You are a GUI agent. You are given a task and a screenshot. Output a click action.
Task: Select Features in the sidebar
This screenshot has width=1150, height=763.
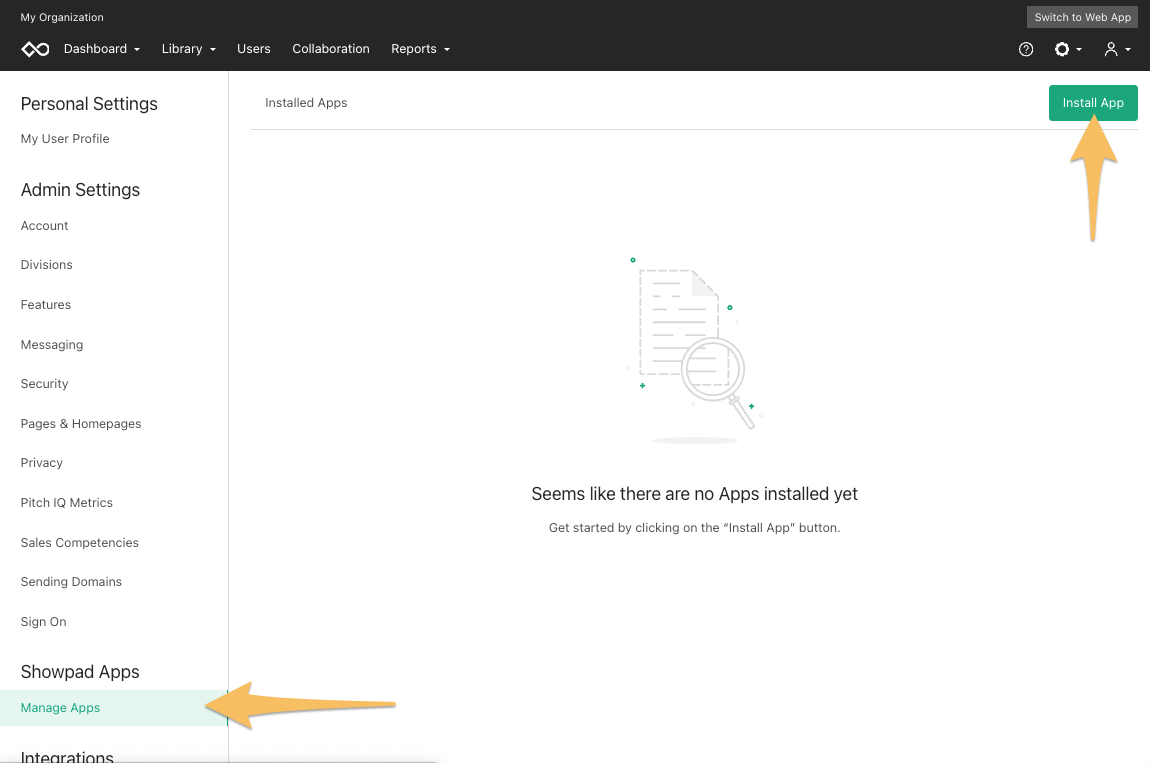tap(46, 304)
